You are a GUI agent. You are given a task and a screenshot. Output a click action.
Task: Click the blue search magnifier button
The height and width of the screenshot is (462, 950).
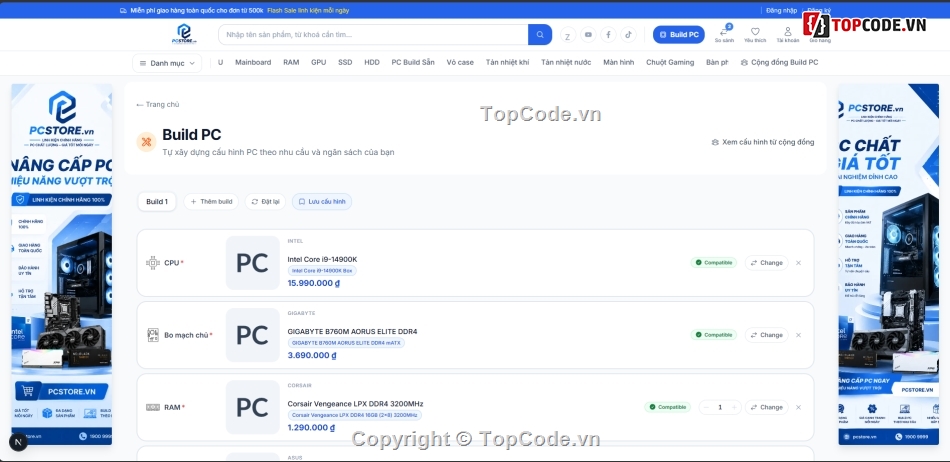click(540, 35)
